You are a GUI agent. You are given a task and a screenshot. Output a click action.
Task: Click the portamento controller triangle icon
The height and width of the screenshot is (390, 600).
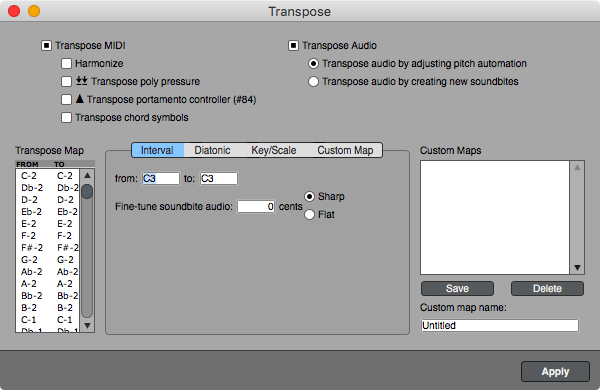pyautogui.click(x=80, y=98)
